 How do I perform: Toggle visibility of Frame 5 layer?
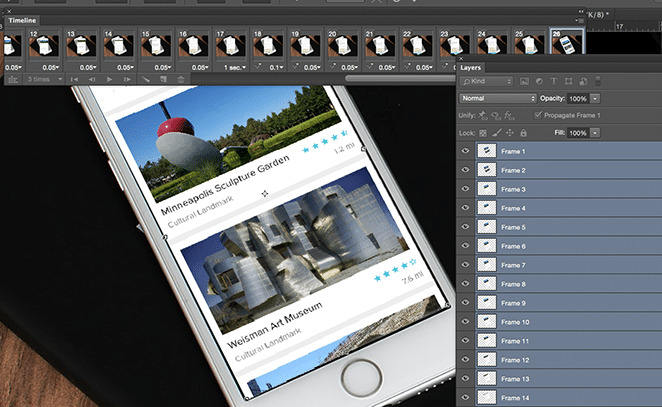pyautogui.click(x=465, y=227)
